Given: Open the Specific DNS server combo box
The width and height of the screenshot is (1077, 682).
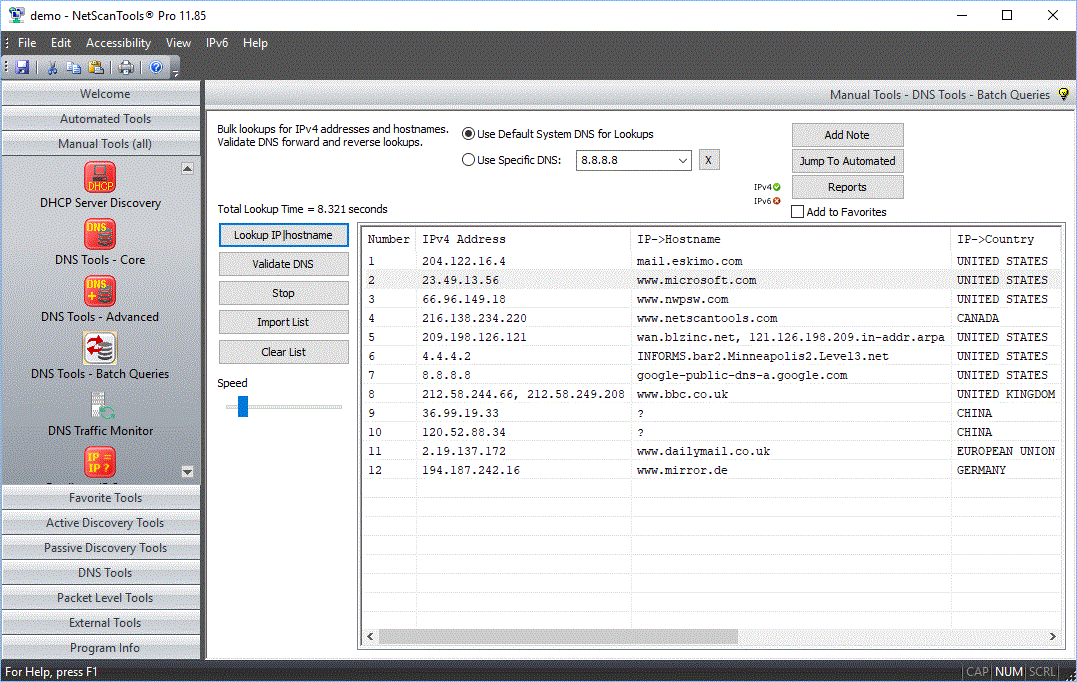Looking at the screenshot, I should [x=633, y=160].
